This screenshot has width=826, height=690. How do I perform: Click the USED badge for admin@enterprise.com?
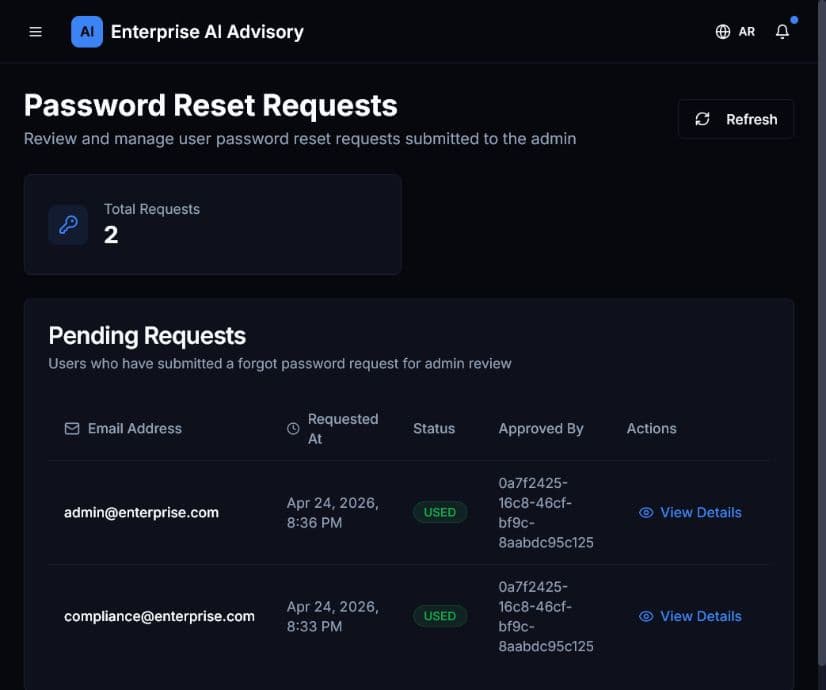(x=440, y=512)
